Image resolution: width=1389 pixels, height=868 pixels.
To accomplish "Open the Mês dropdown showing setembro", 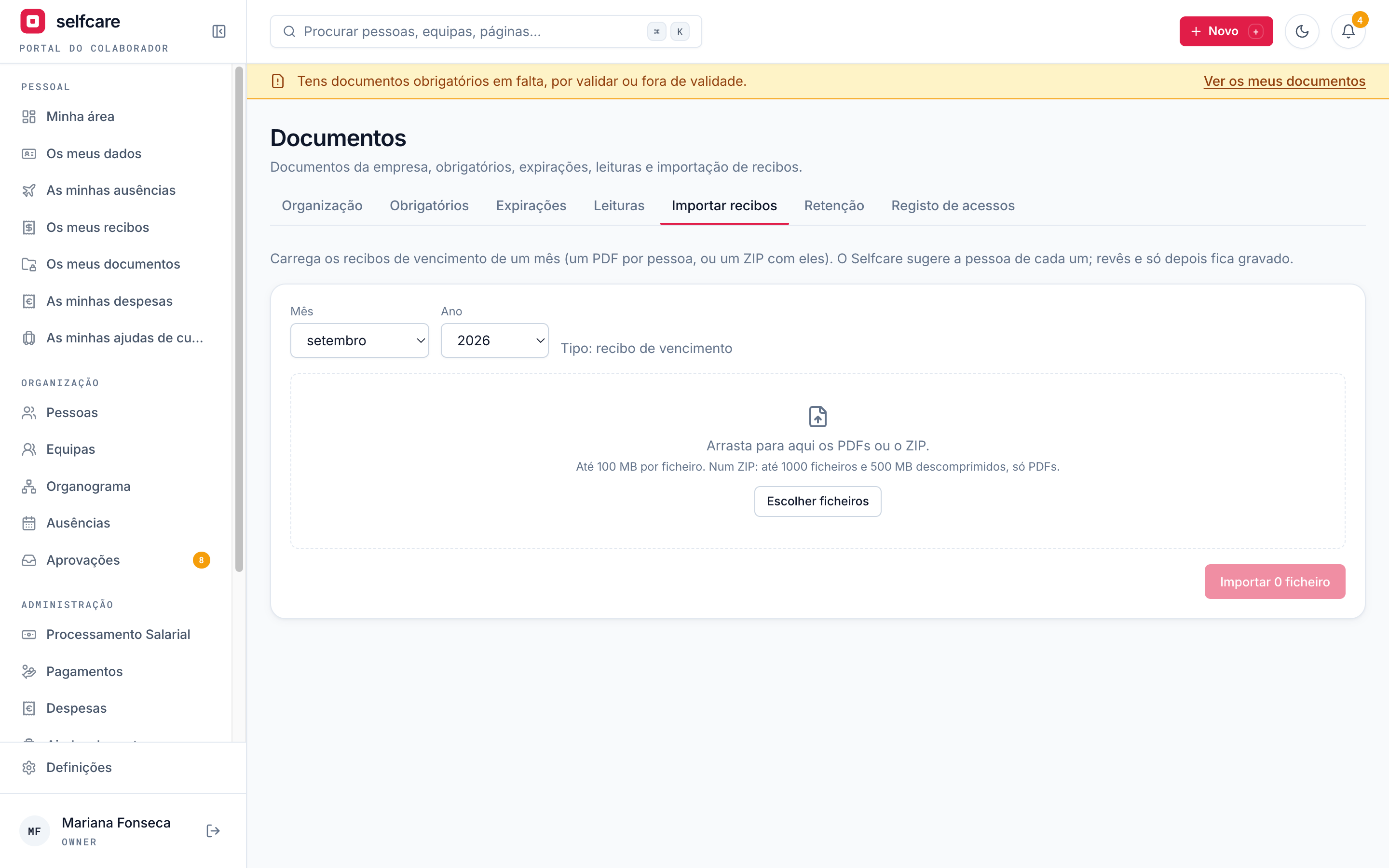I will pos(359,340).
